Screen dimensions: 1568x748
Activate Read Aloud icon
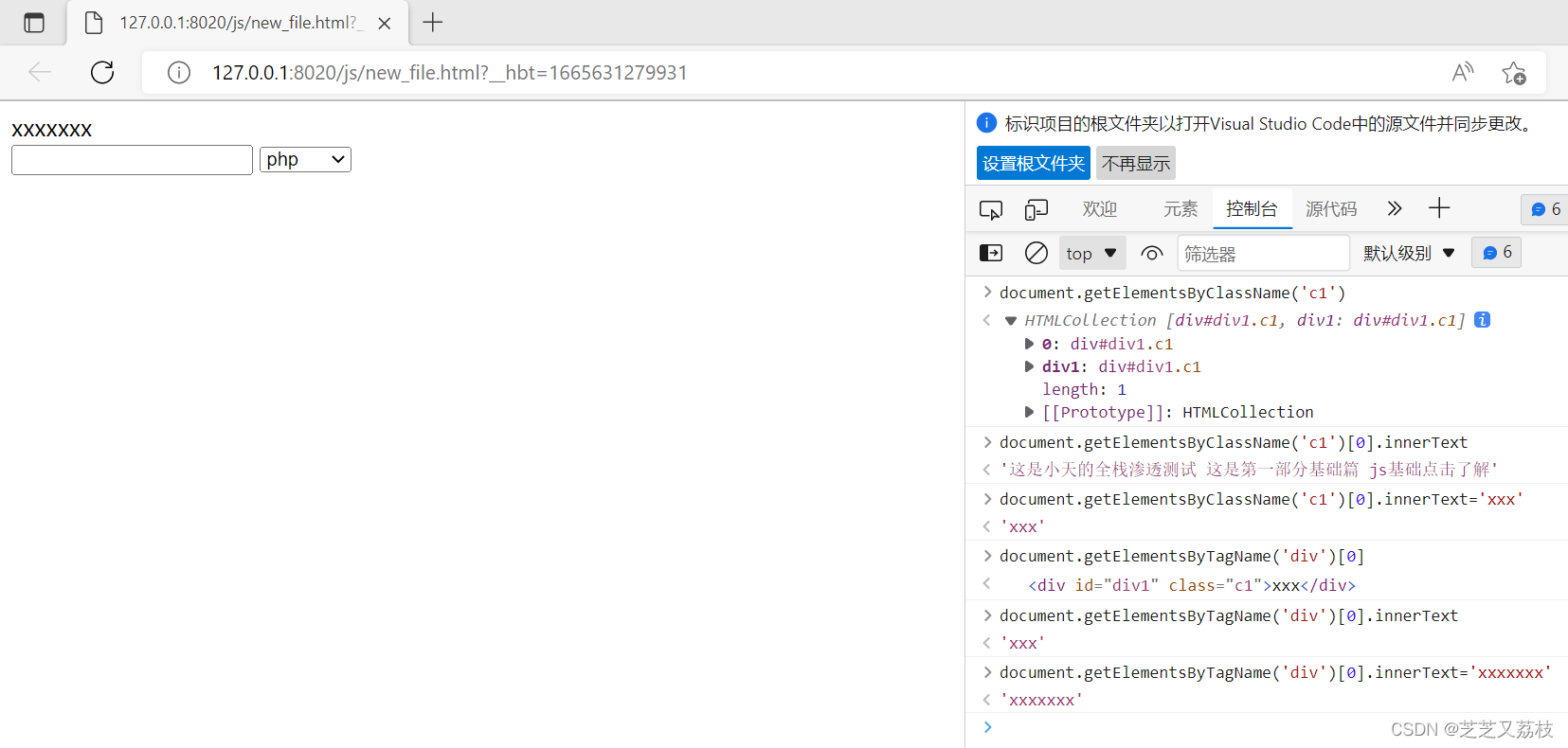pyautogui.click(x=1463, y=72)
